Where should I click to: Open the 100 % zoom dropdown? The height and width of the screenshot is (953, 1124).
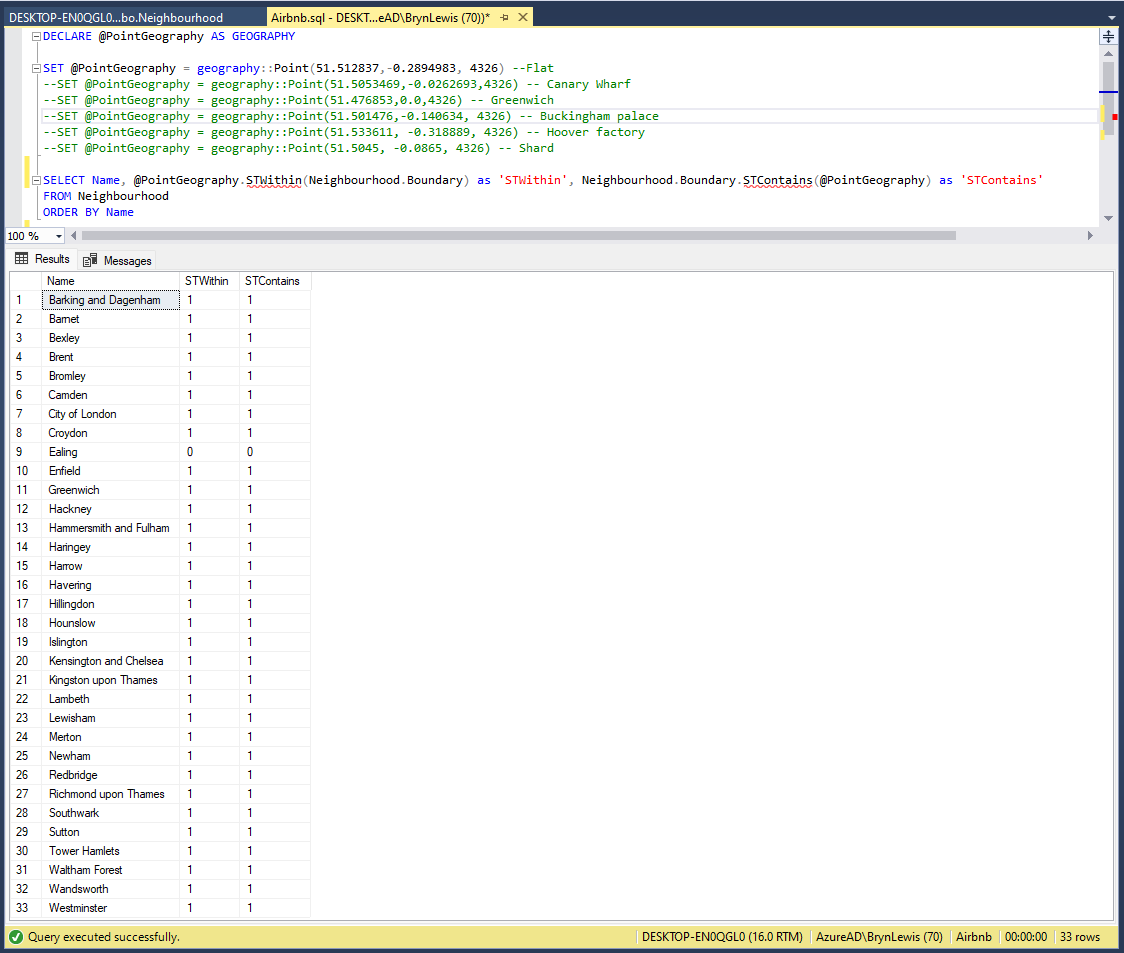(x=59, y=236)
